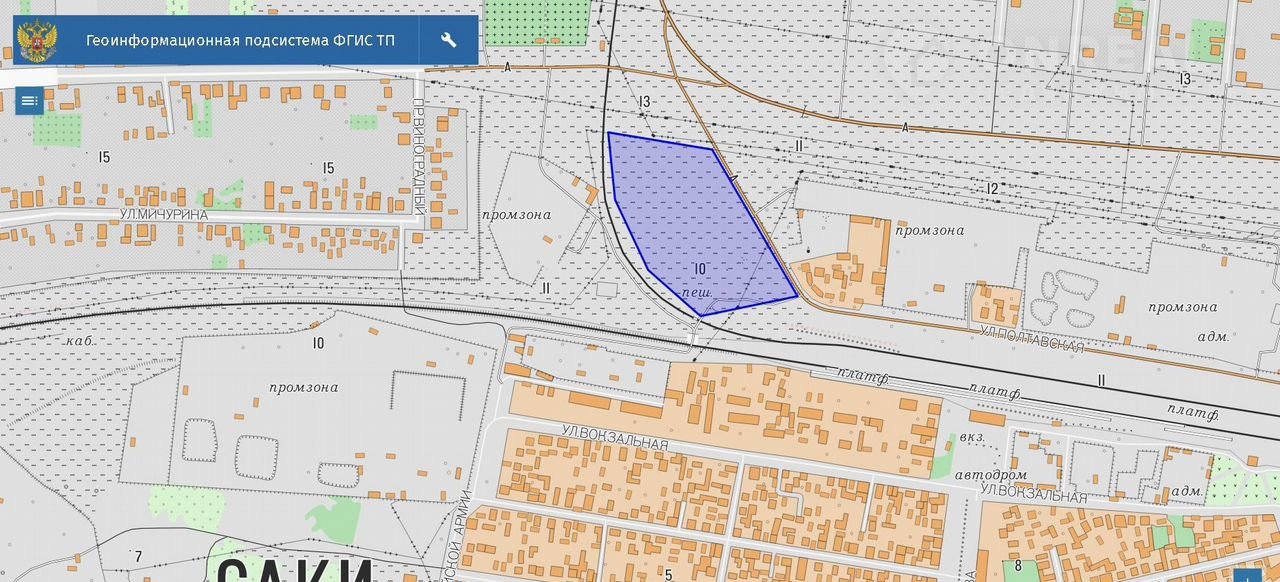The image size is (1280, 582).
Task: Click the number '8' map label
Action: tap(1018, 565)
